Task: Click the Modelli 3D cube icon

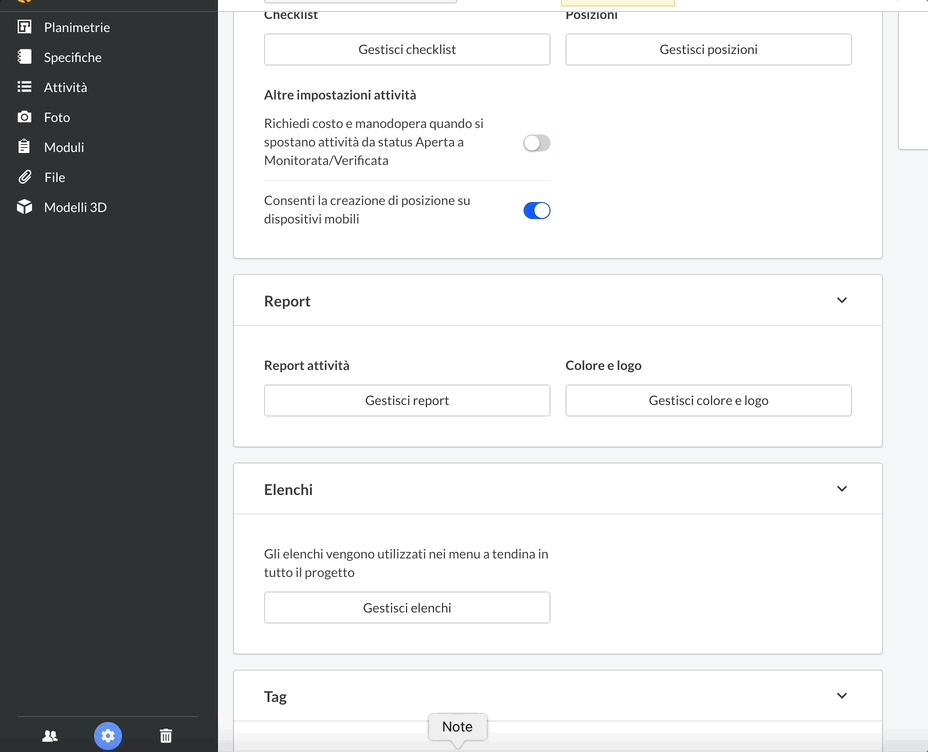Action: pyautogui.click(x=24, y=207)
